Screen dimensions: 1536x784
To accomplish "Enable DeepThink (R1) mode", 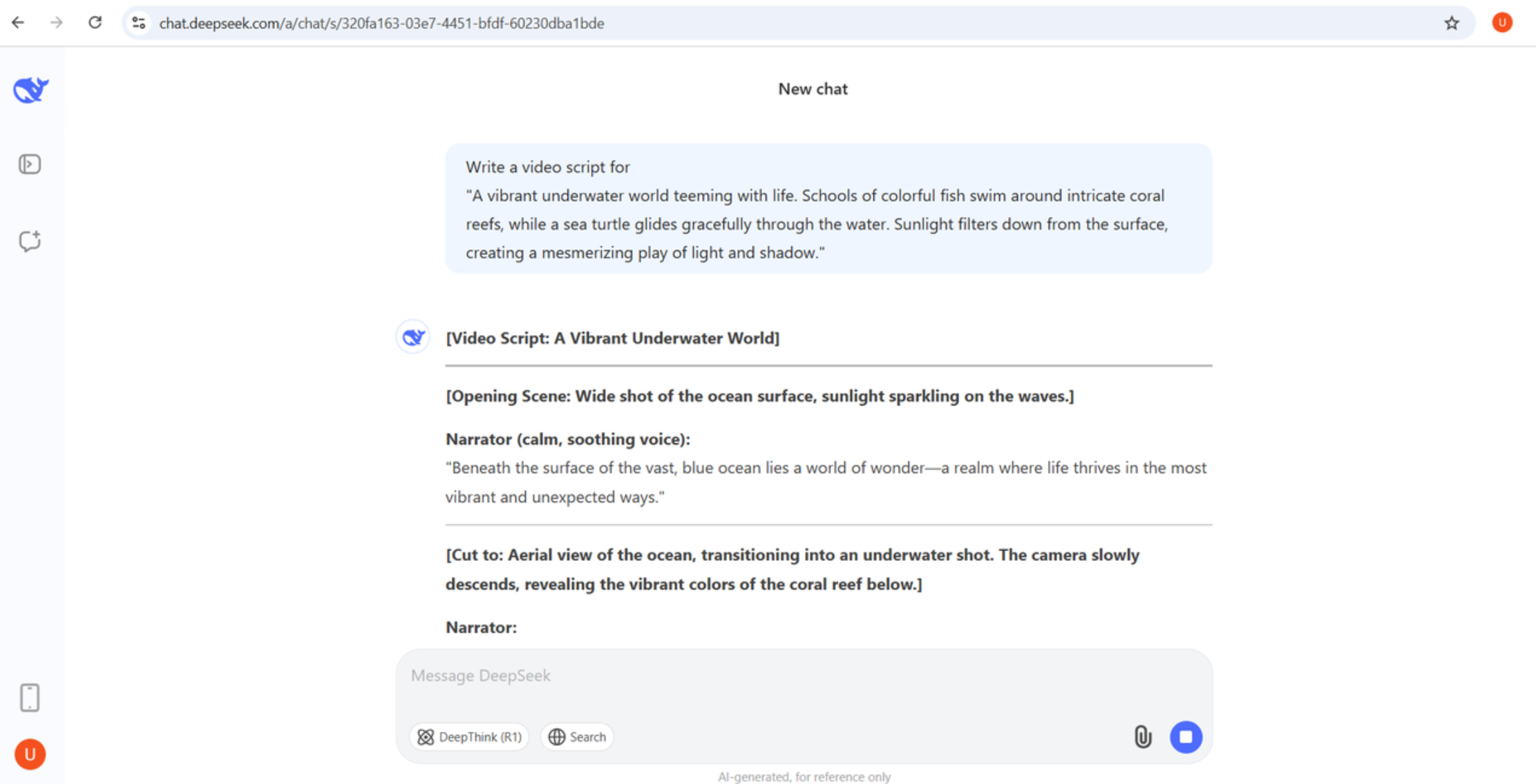I will coord(468,736).
